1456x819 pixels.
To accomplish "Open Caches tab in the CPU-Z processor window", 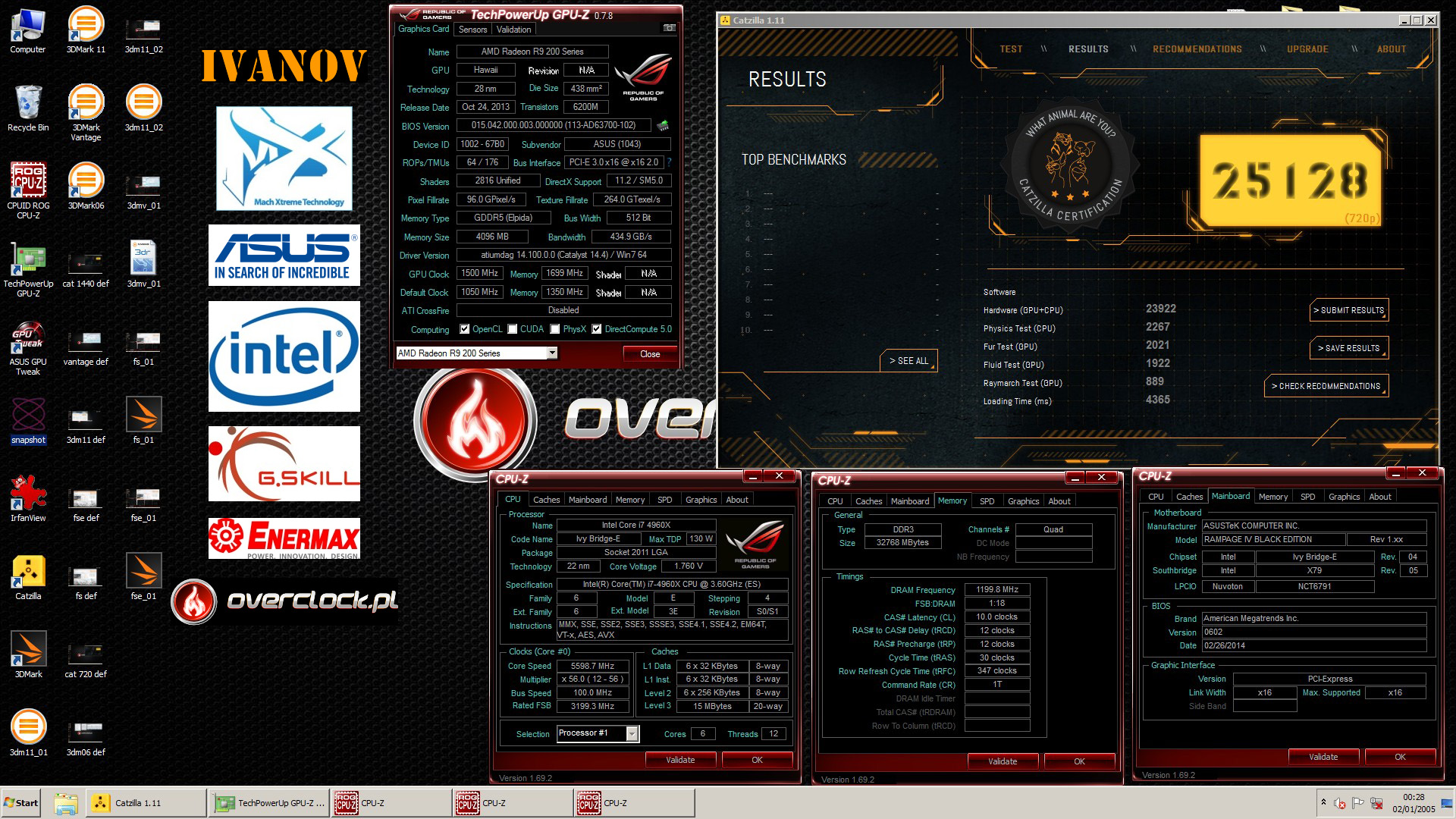I will (x=546, y=500).
